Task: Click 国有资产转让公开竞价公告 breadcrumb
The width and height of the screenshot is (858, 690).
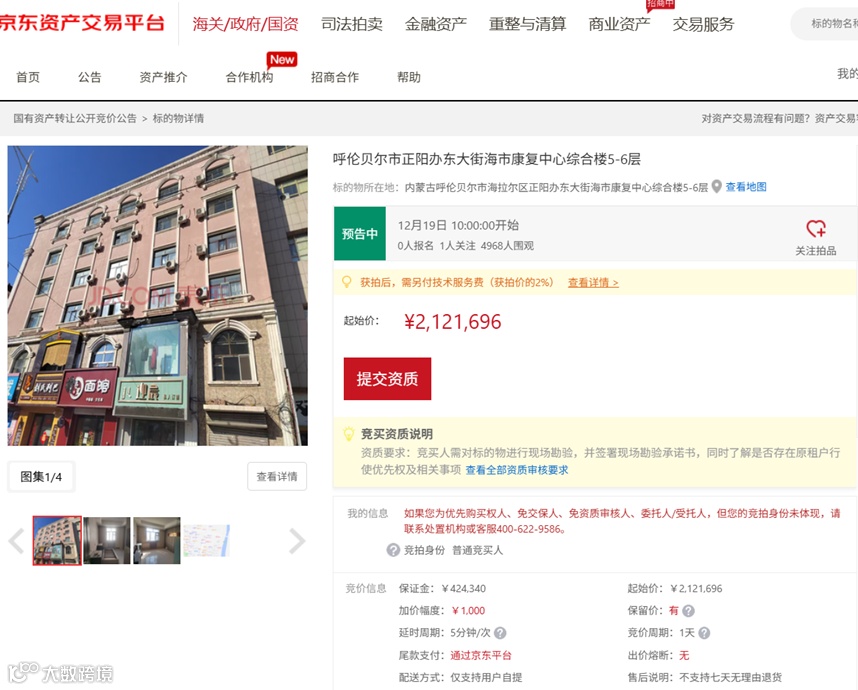Action: coord(75,118)
